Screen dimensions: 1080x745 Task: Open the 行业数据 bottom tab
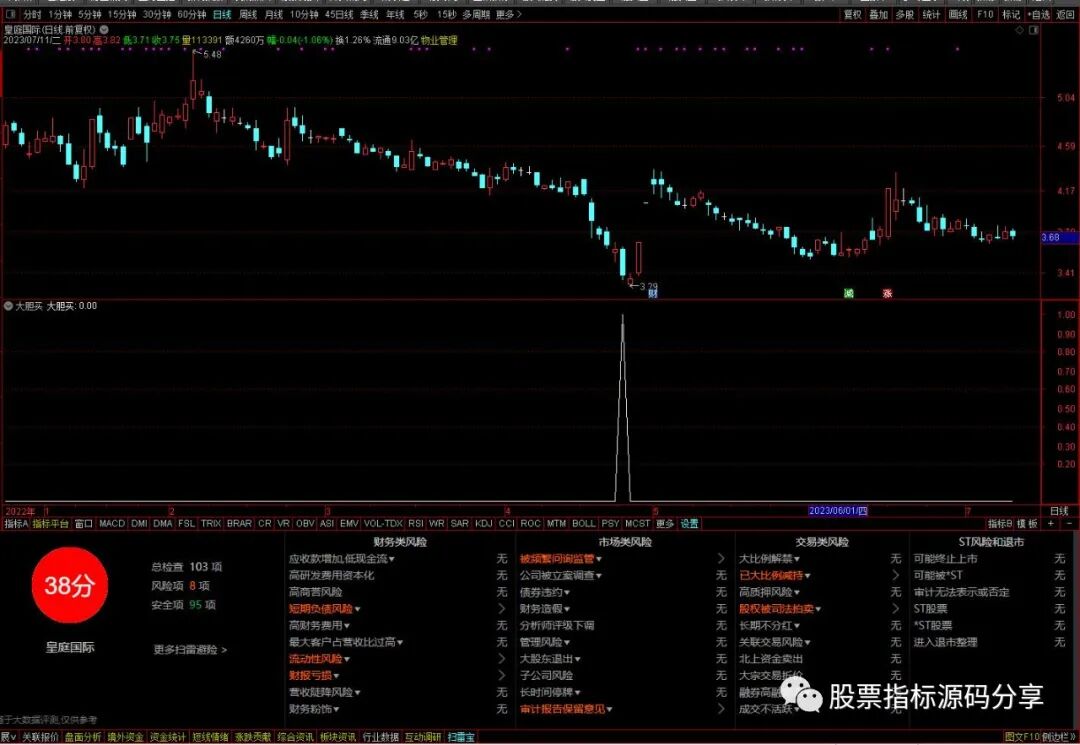(380, 737)
